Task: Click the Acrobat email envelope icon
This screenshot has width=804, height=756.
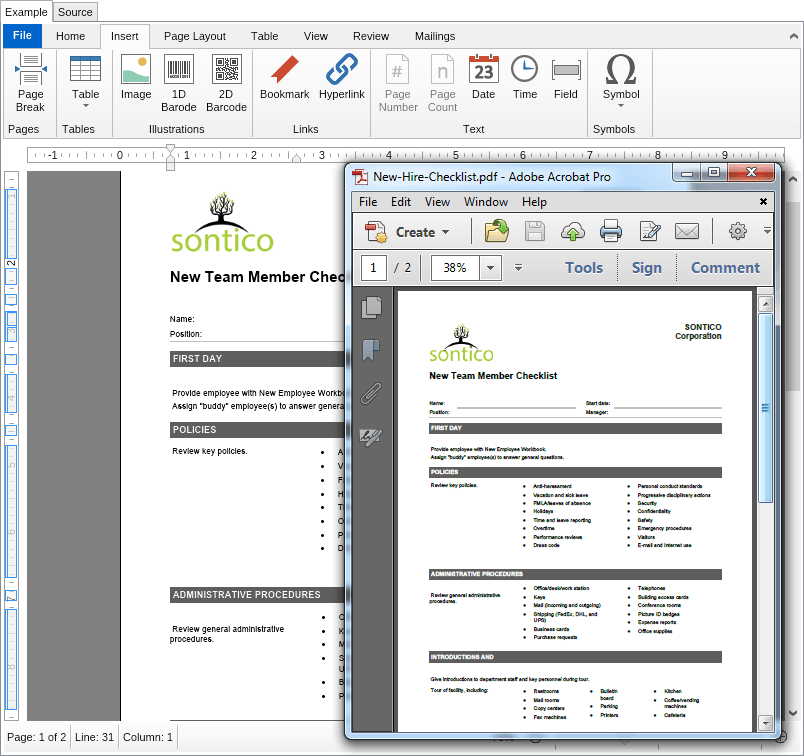Action: point(686,232)
